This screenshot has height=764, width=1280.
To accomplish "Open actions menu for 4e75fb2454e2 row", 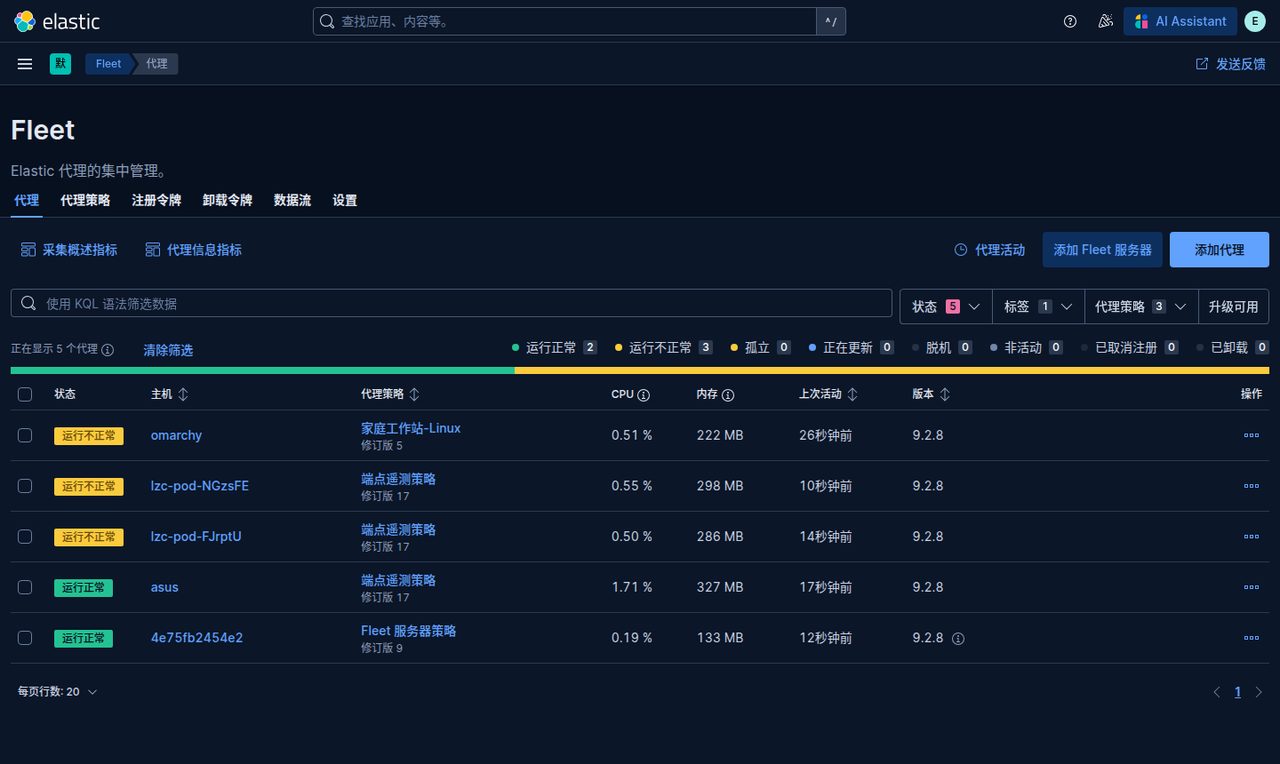I will point(1251,638).
